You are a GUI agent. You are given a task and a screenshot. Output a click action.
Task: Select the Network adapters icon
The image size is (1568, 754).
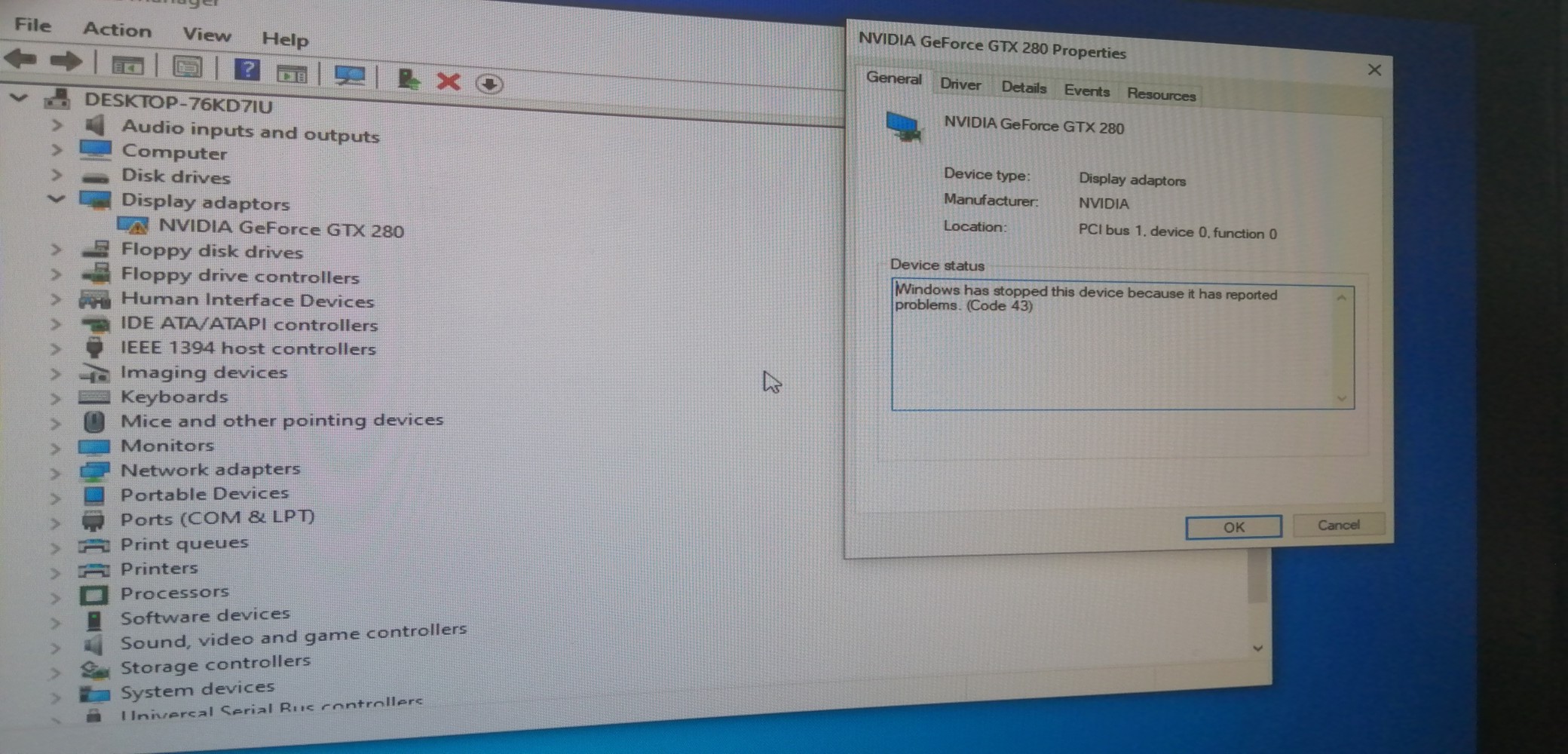pyautogui.click(x=94, y=471)
